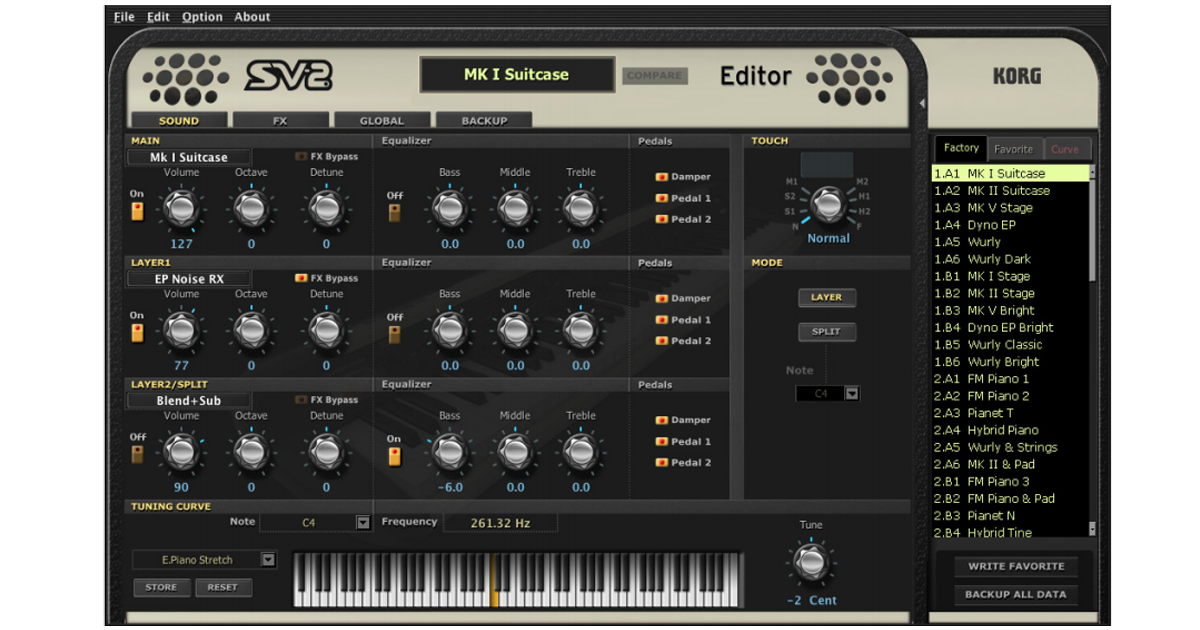Click the Layer2/Split Detune knob
The width and height of the screenshot is (1200, 630).
tap(326, 452)
